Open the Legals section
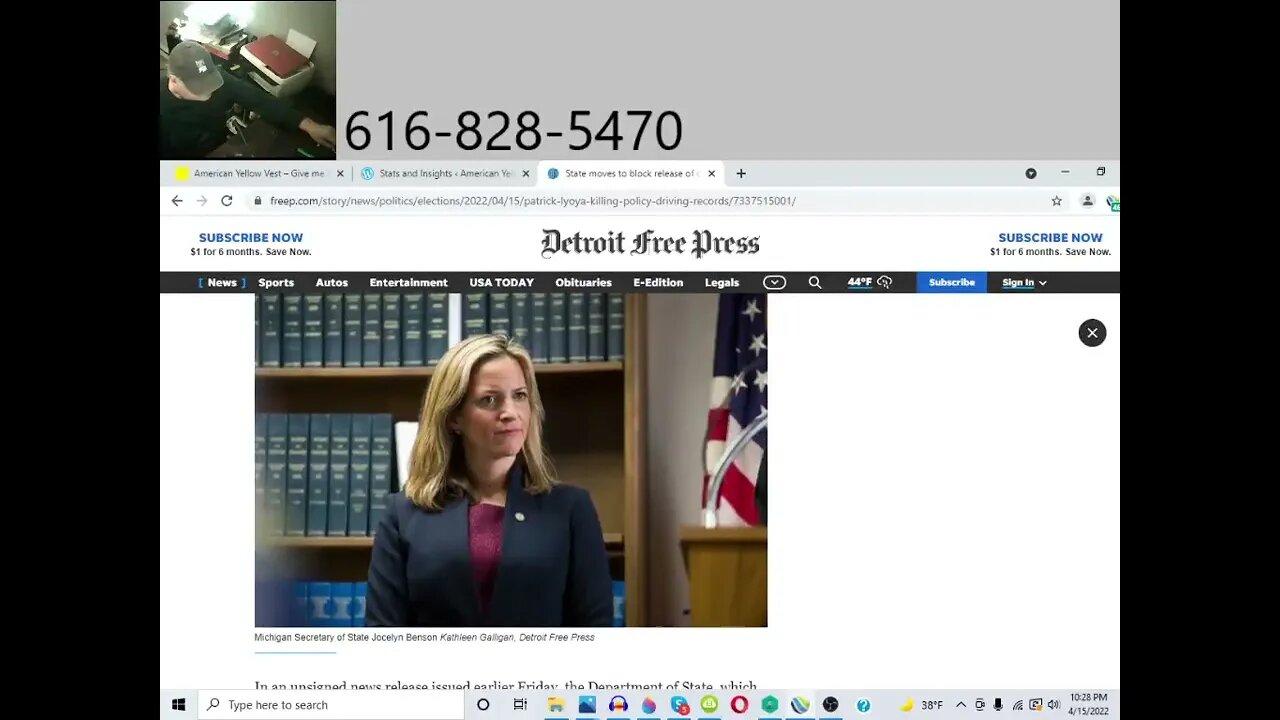Viewport: 1280px width, 720px height. point(722,283)
